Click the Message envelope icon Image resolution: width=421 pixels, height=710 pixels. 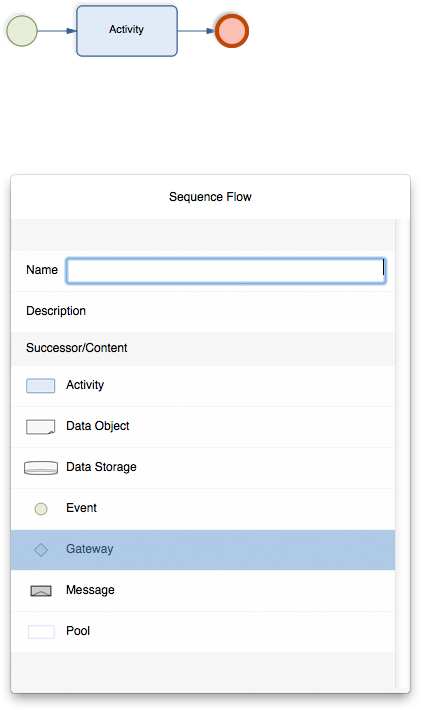(41, 591)
